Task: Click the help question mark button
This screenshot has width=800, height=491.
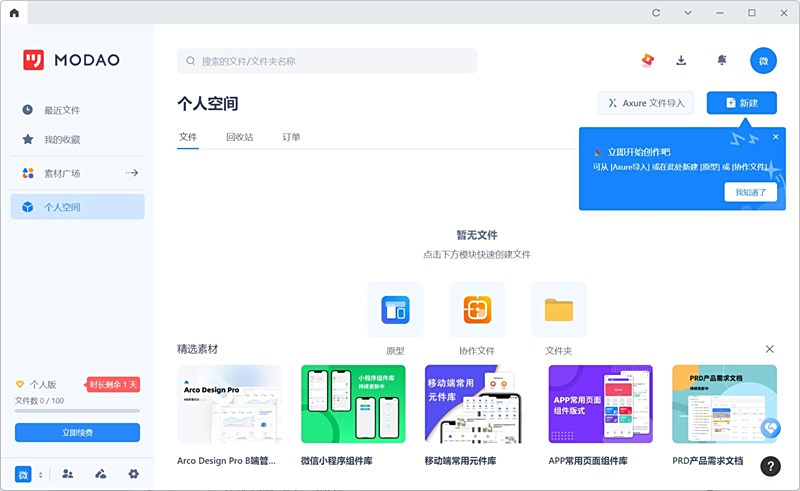Action: 770,465
